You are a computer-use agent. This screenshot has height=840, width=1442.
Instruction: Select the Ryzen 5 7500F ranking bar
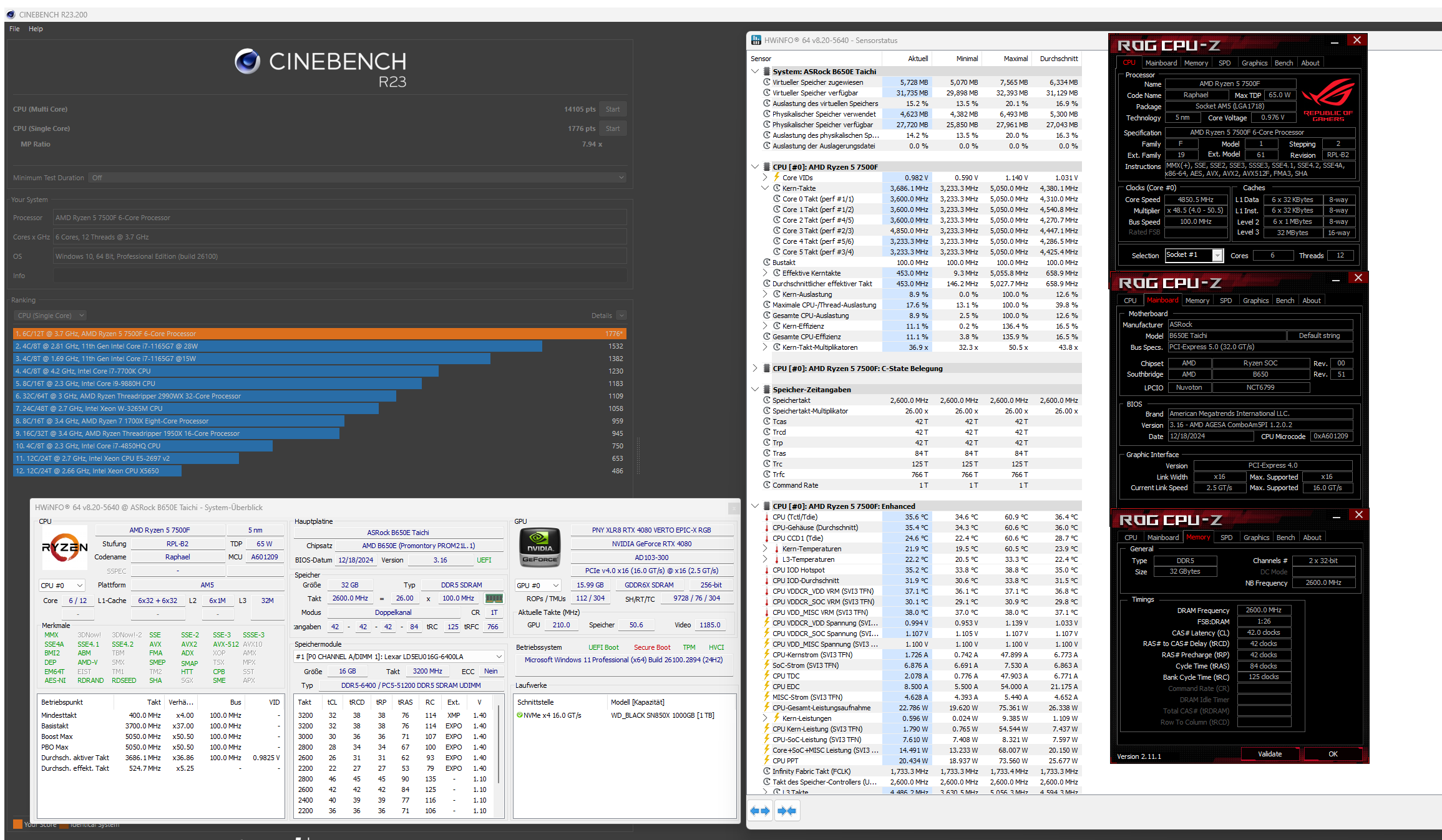tap(319, 334)
